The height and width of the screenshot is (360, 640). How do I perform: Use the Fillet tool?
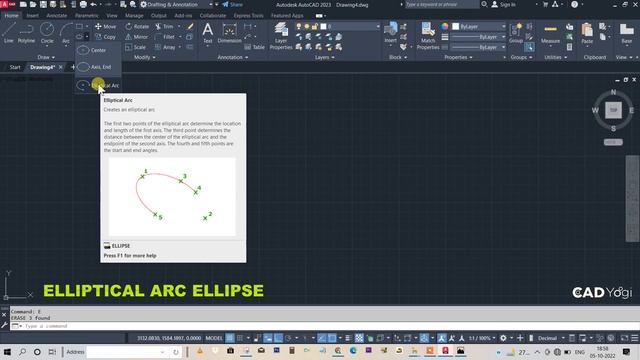[164, 37]
